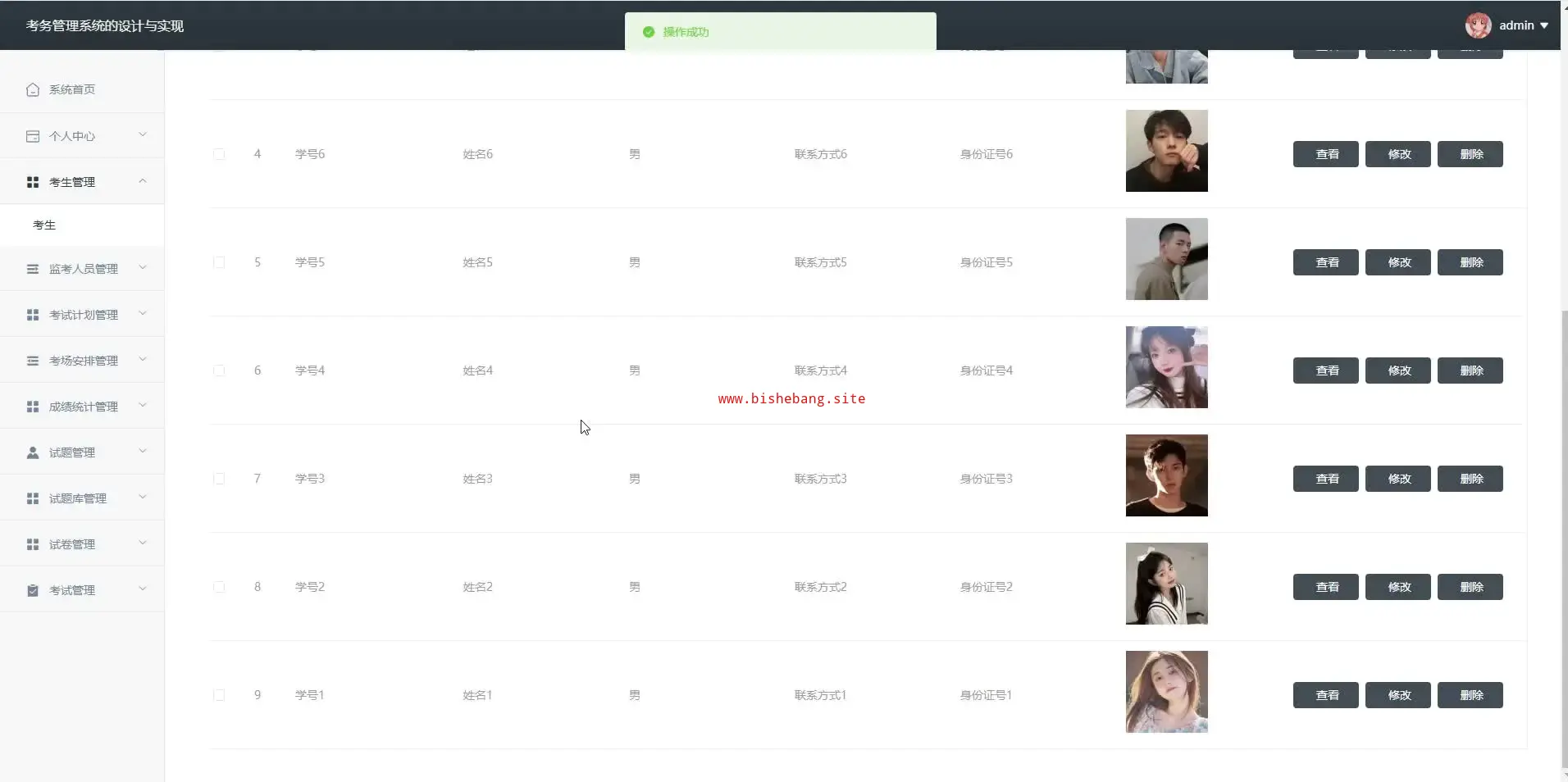The image size is (1568, 782).
Task: Click 删除 for 姓名5
Action: [x=1470, y=262]
